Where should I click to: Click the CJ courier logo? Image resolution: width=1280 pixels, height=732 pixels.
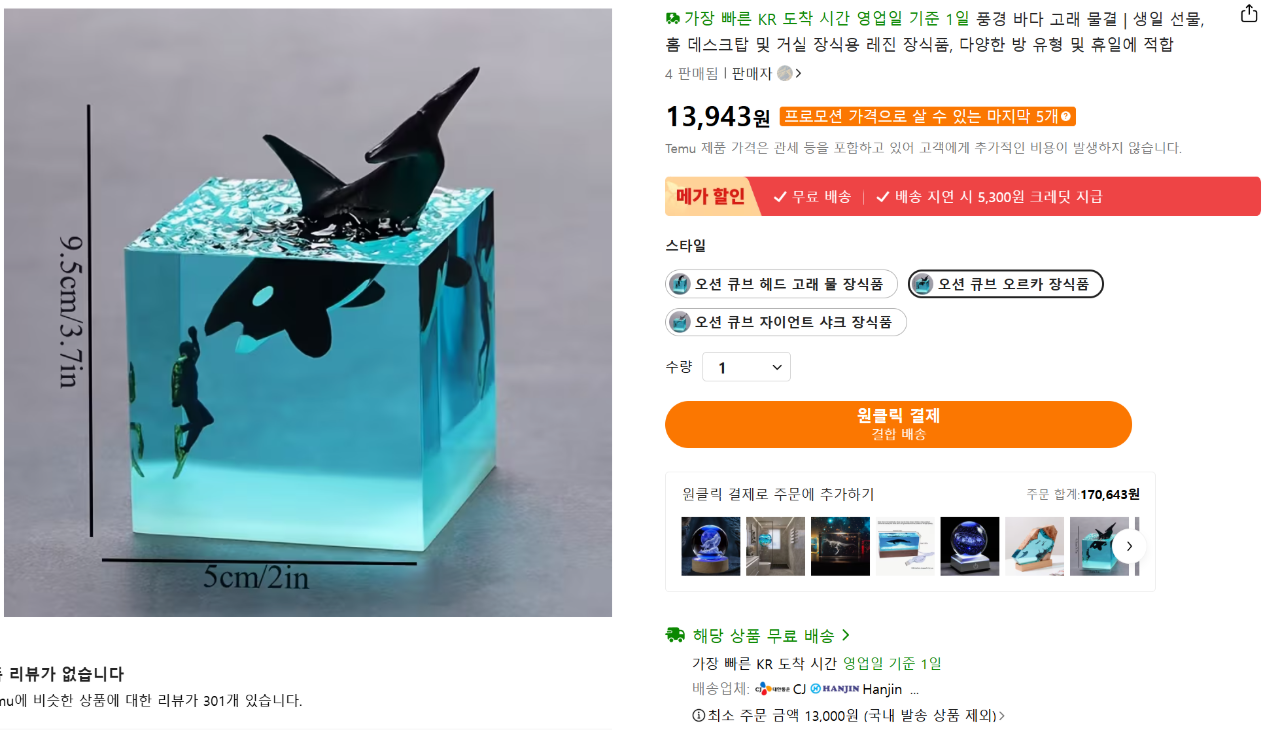(x=772, y=689)
